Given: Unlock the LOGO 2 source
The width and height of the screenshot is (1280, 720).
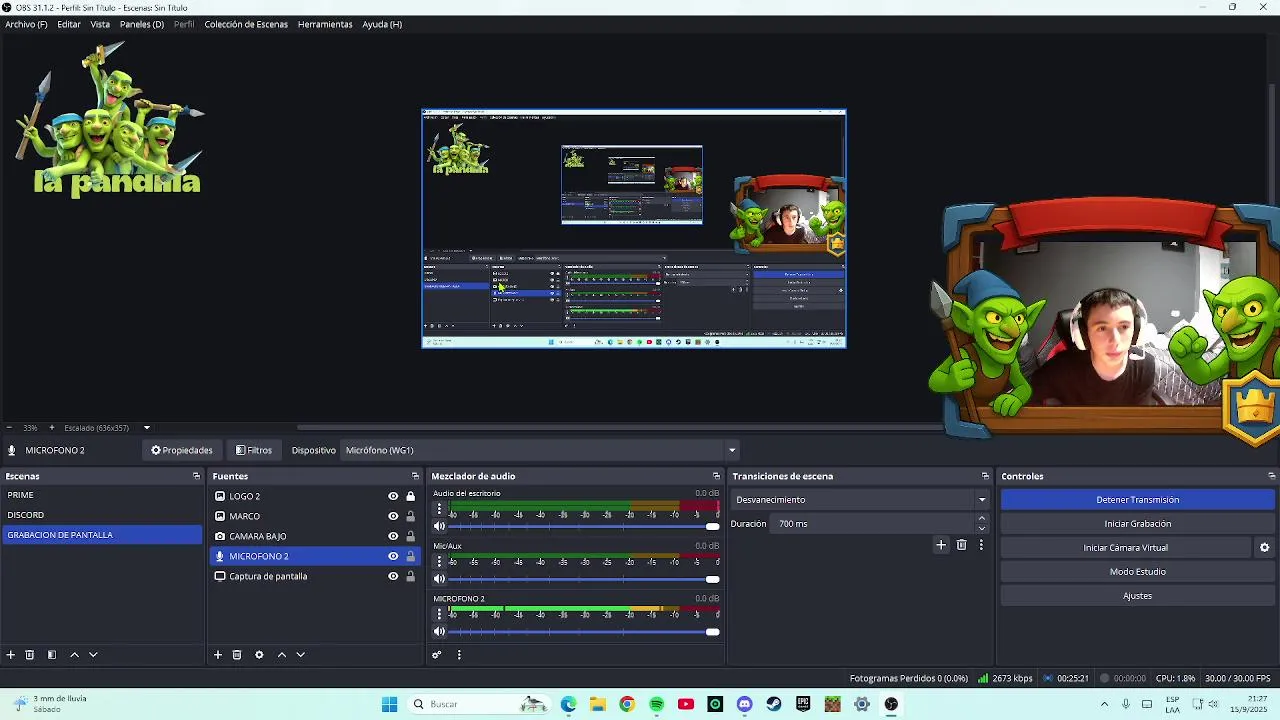Looking at the screenshot, I should tap(410, 496).
